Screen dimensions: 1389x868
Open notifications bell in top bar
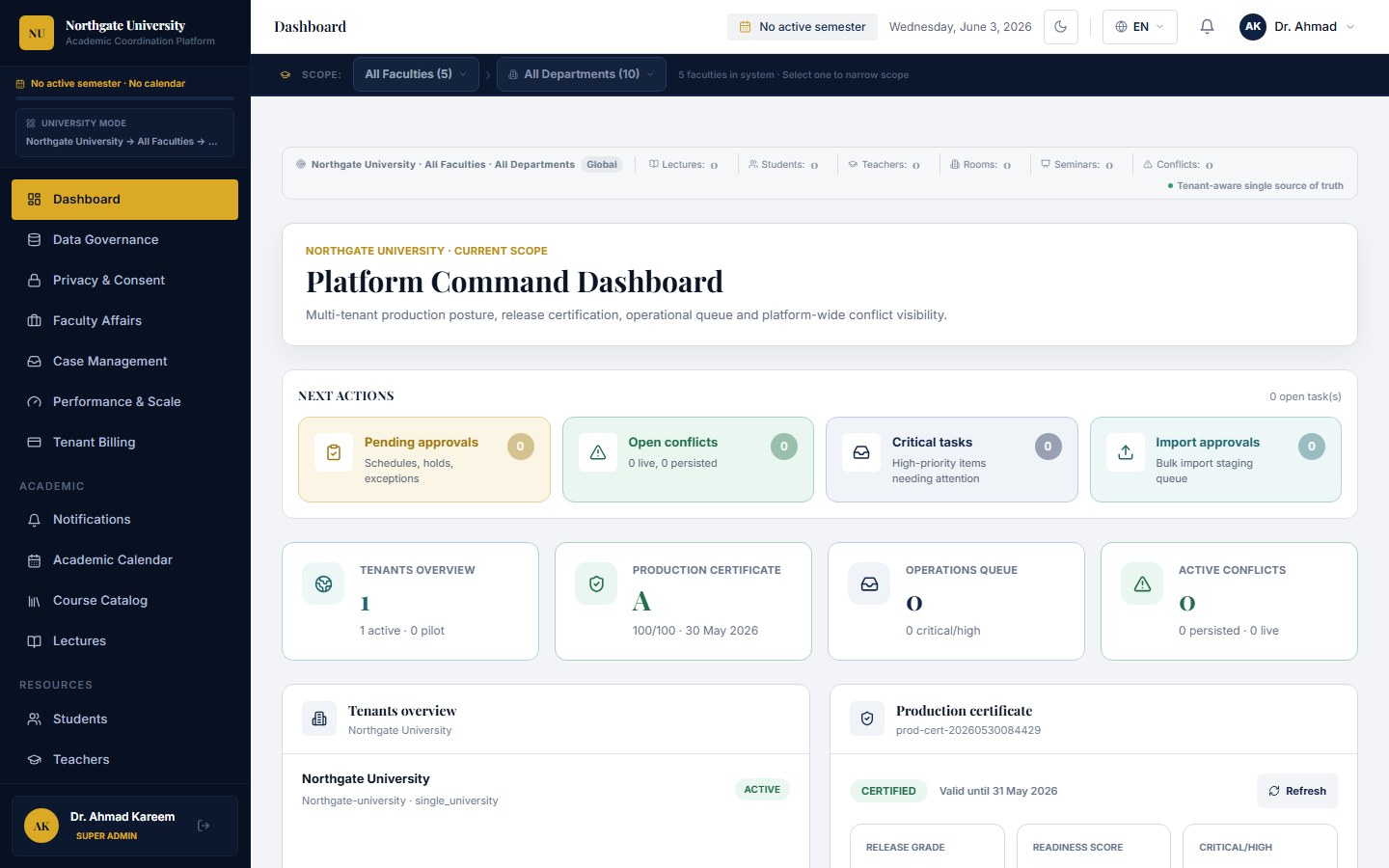1207,27
